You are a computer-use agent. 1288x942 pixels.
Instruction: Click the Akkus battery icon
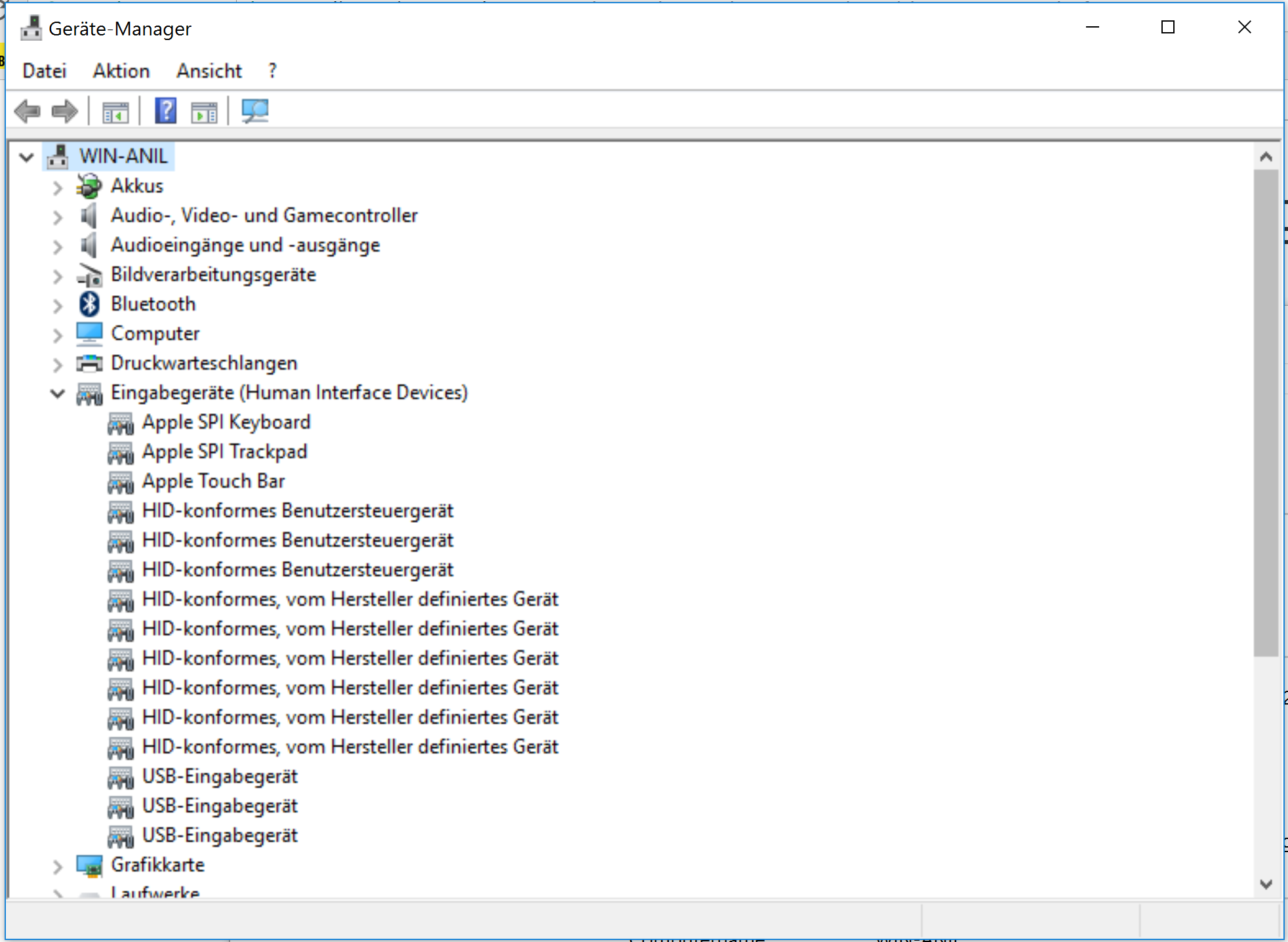click(89, 186)
